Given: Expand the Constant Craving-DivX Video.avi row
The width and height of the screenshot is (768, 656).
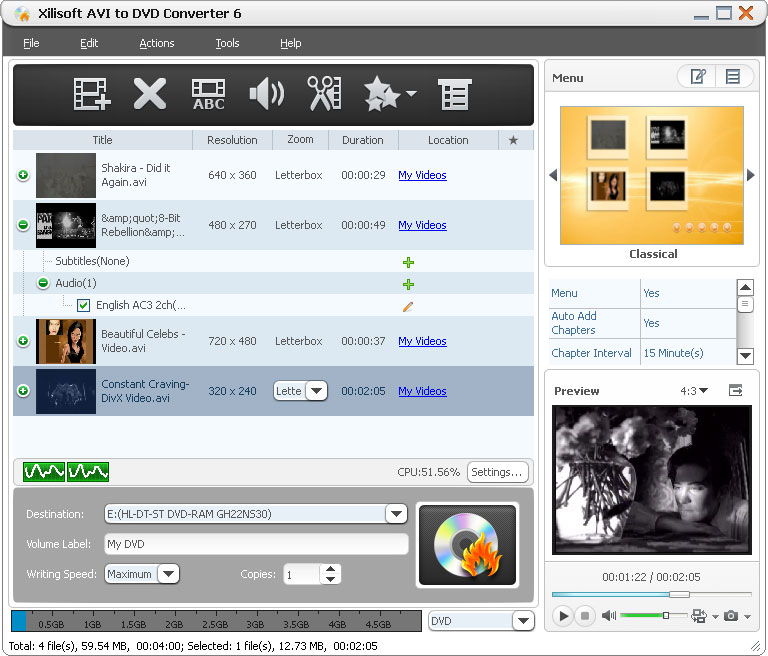Looking at the screenshot, I should [23, 390].
